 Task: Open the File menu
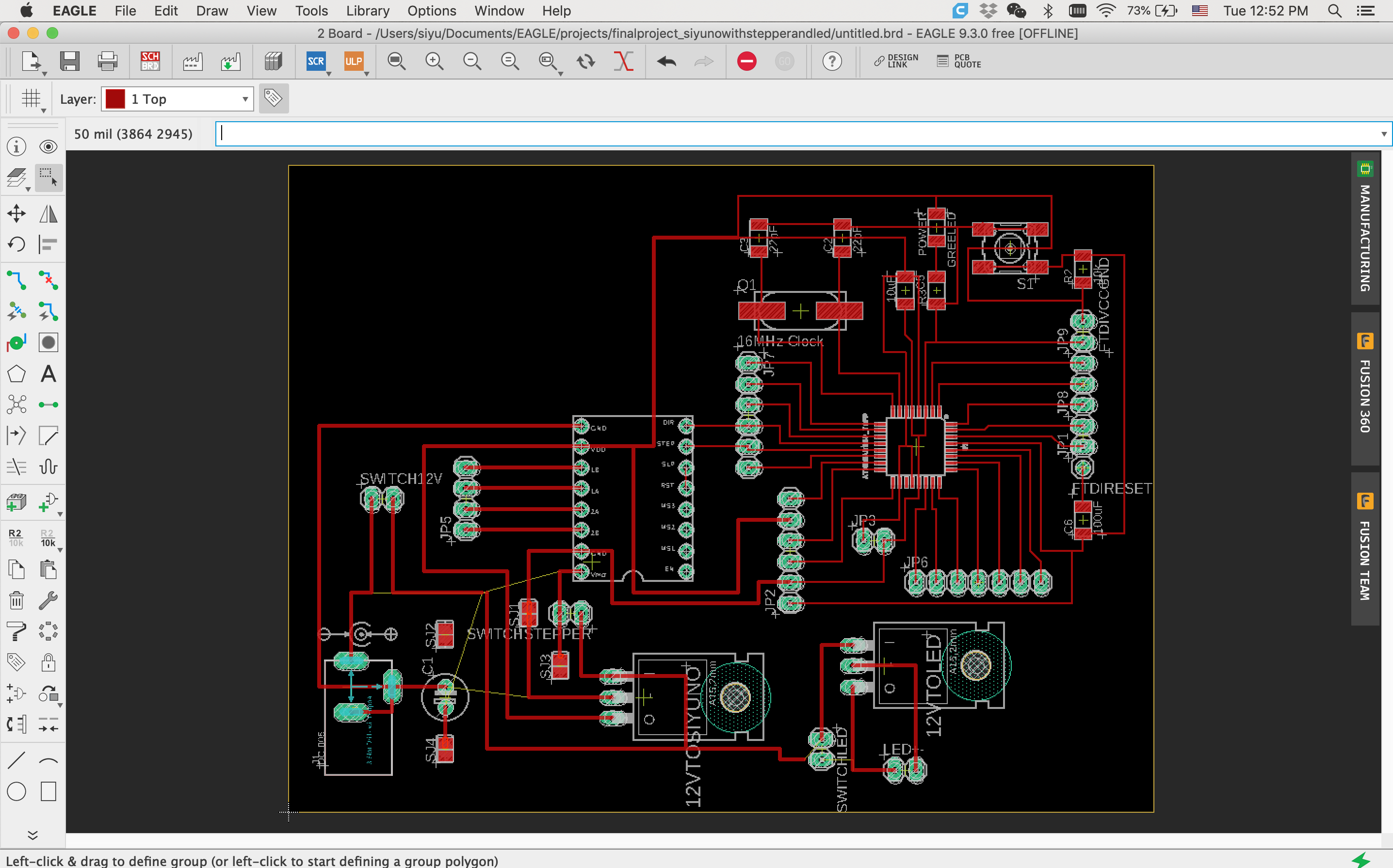[125, 11]
